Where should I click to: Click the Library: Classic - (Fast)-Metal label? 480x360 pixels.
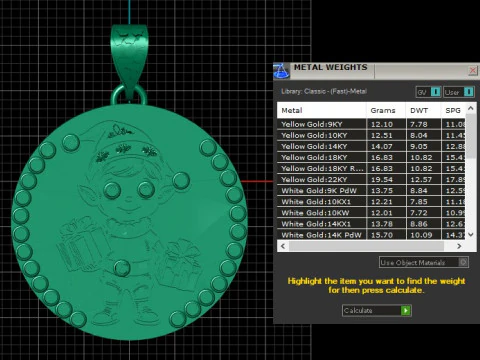(x=324, y=91)
